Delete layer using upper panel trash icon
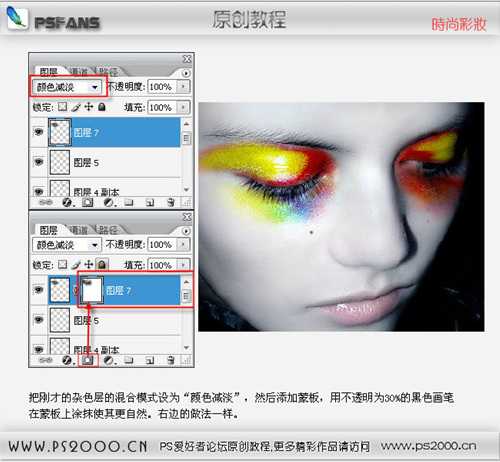500x462 pixels. (x=171, y=202)
